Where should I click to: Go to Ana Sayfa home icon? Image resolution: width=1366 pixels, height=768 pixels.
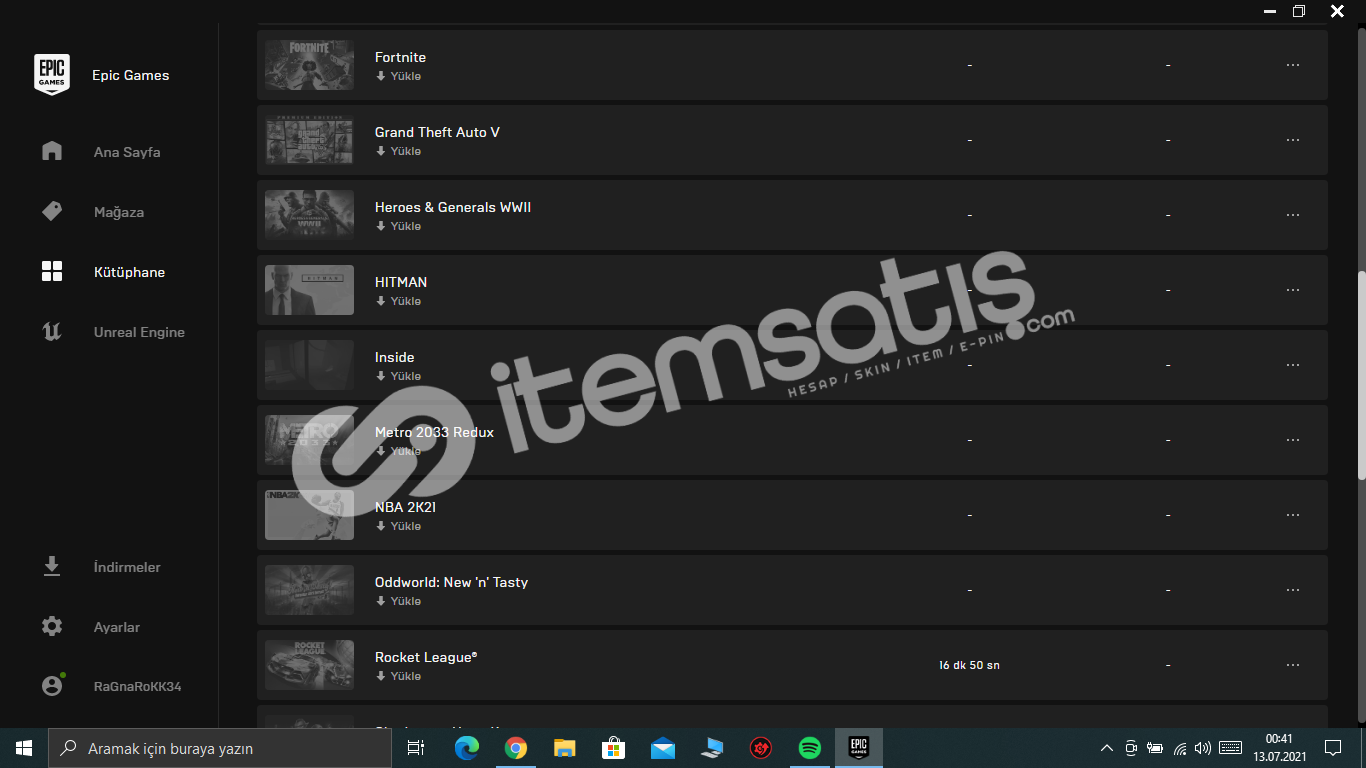[52, 151]
